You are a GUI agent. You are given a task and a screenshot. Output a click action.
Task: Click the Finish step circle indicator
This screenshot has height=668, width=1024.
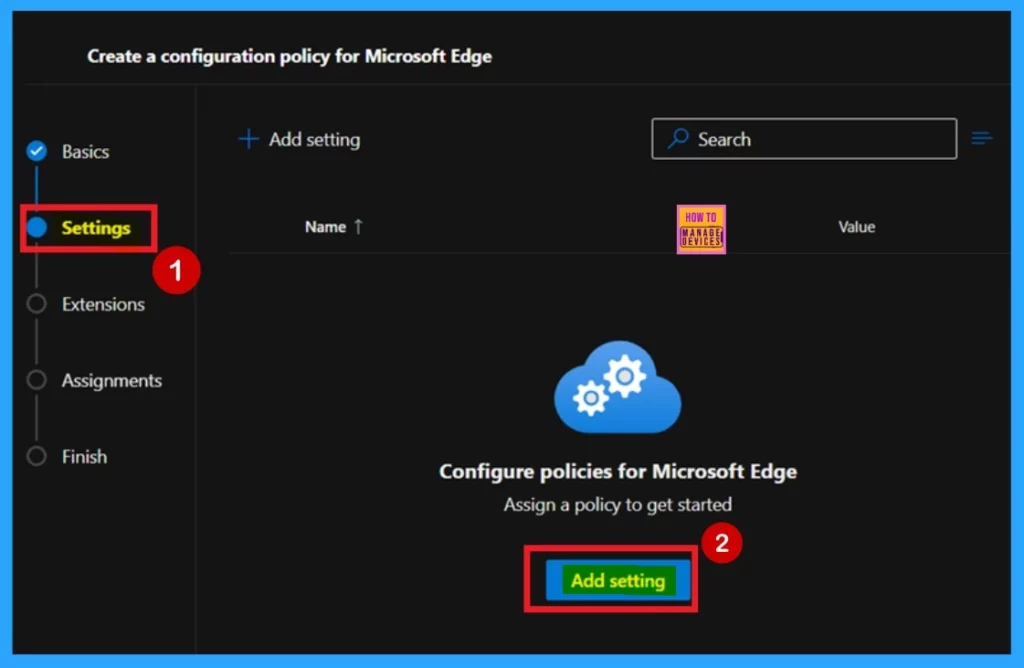(x=37, y=456)
